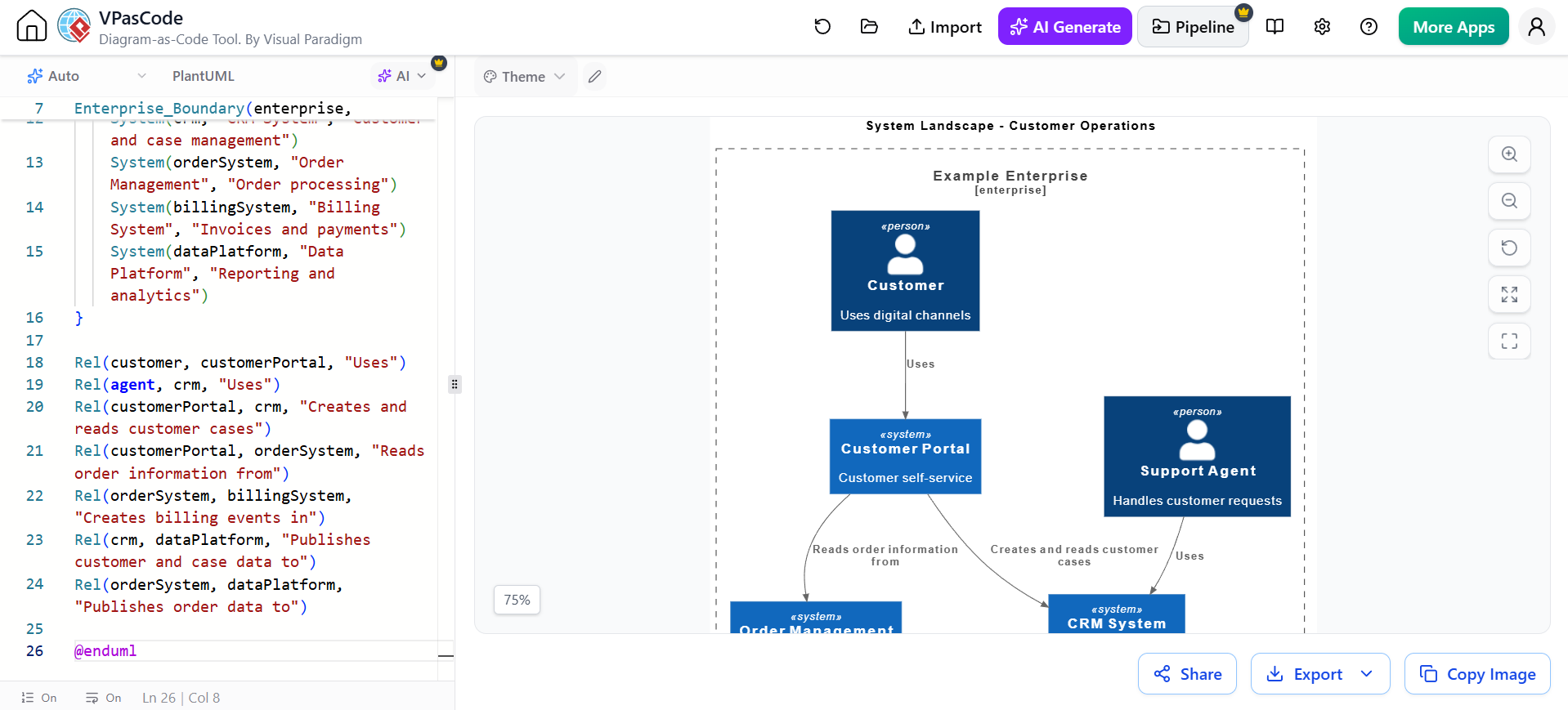Viewport: 1568px width, 710px height.
Task: Open help question mark icon
Action: pos(1369,27)
